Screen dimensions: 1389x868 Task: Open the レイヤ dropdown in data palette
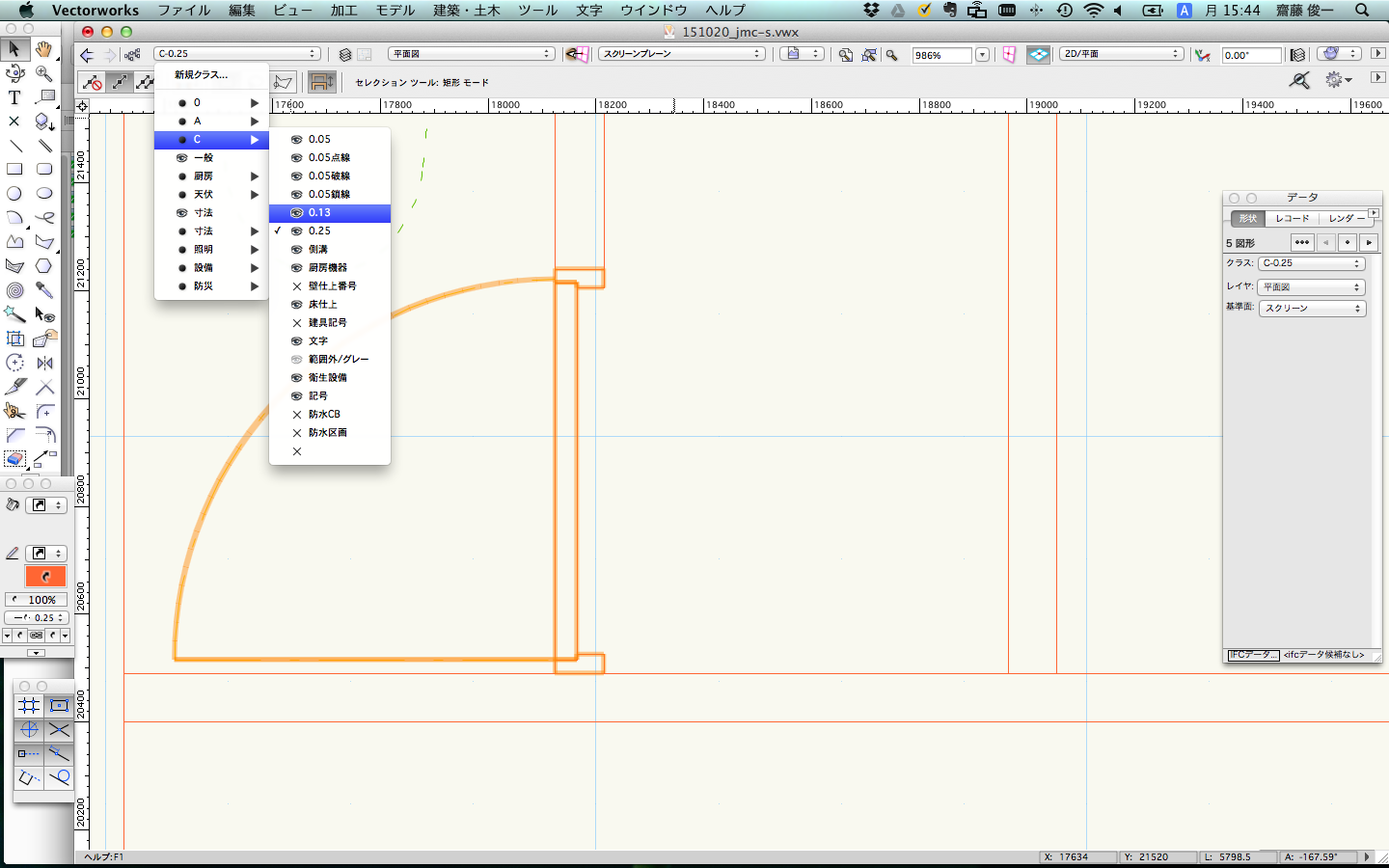[x=1311, y=287]
